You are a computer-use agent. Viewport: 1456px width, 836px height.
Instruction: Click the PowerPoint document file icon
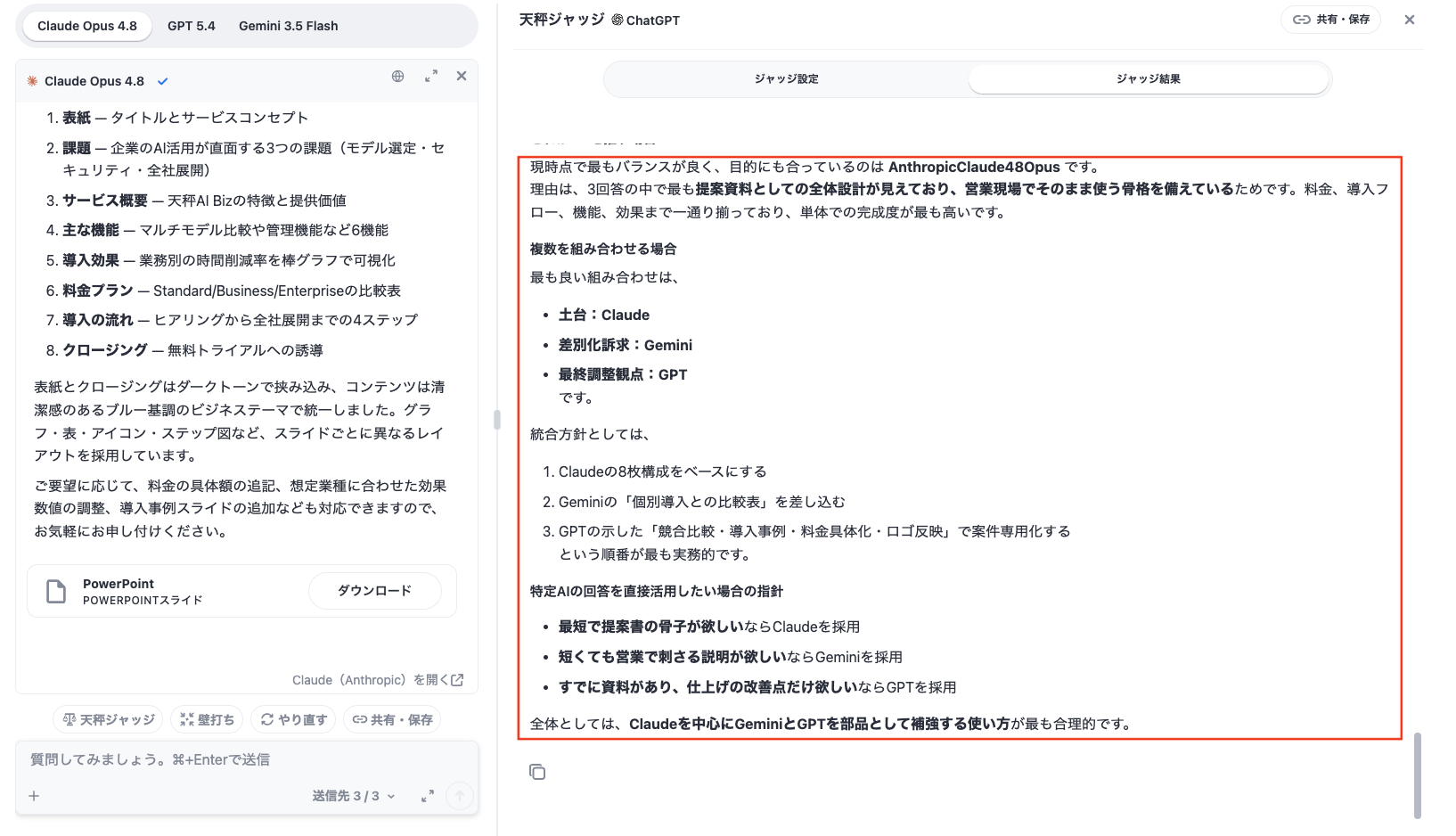tap(56, 591)
